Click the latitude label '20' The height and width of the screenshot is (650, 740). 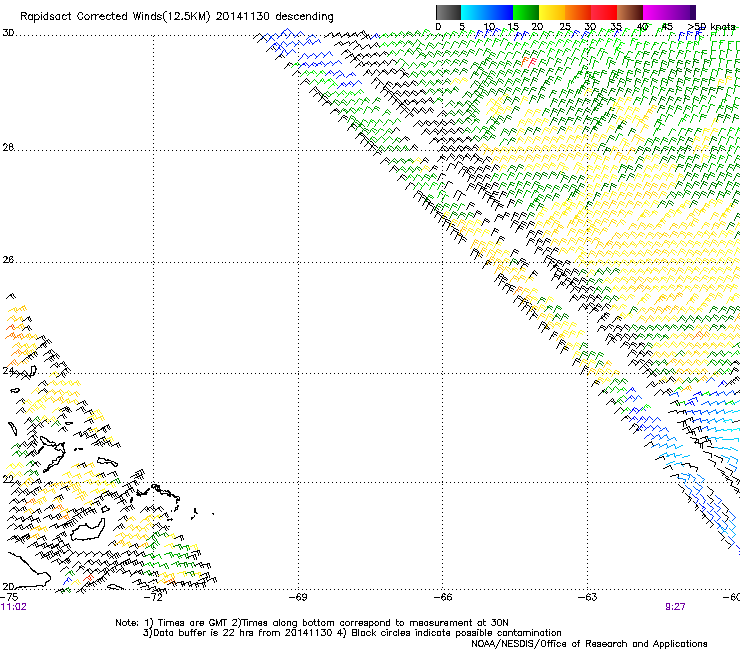pyautogui.click(x=8, y=586)
